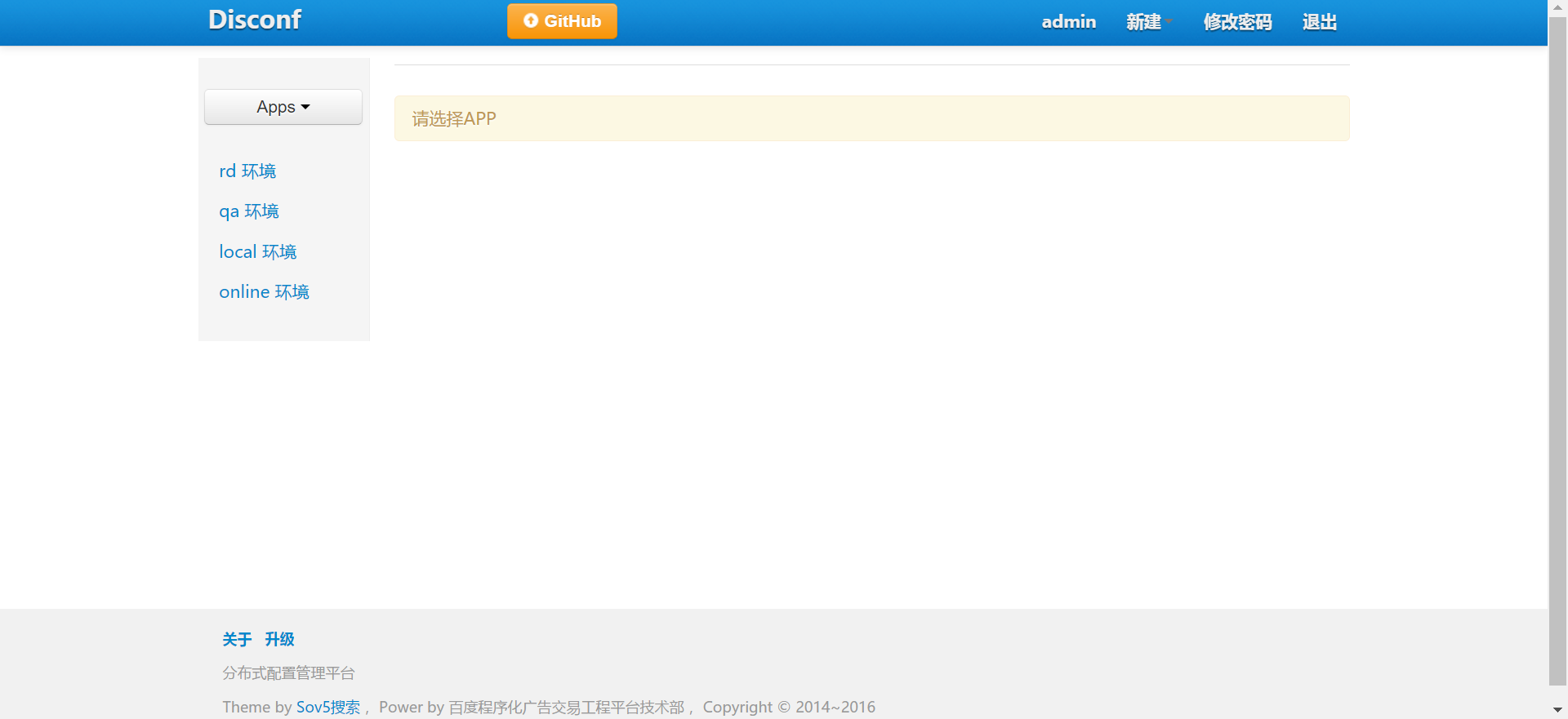Open the 升级 footer link

point(279,639)
